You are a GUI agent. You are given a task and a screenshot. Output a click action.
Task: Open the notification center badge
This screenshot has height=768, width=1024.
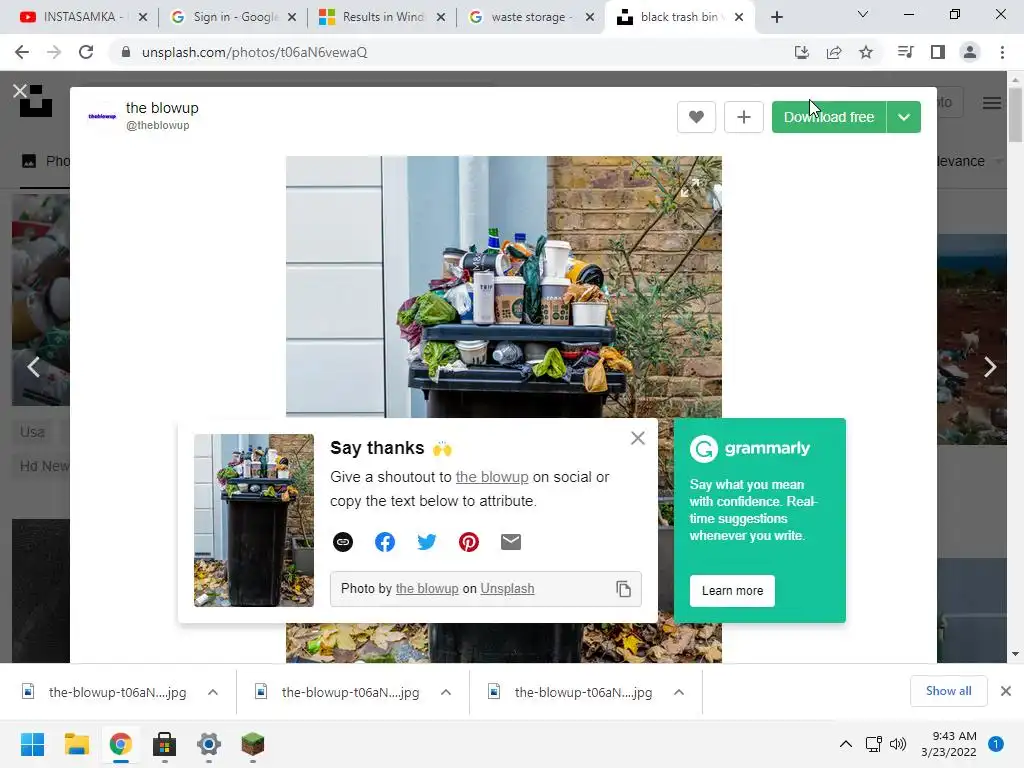[x=996, y=744]
